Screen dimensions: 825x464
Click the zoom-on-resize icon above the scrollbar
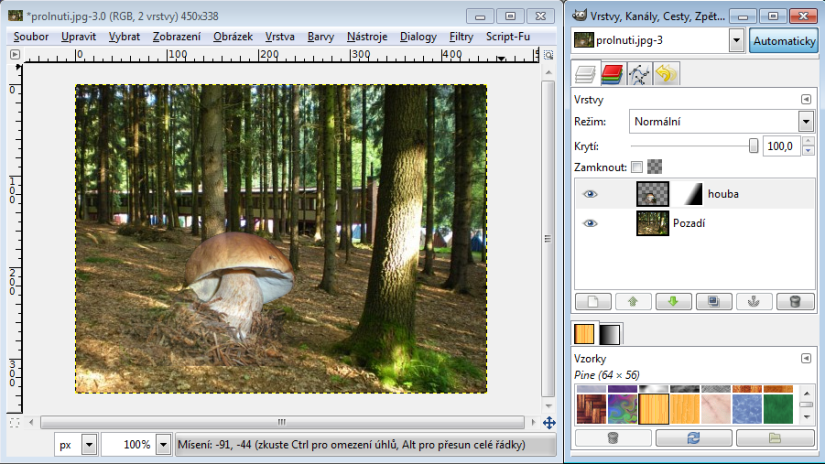[548, 55]
